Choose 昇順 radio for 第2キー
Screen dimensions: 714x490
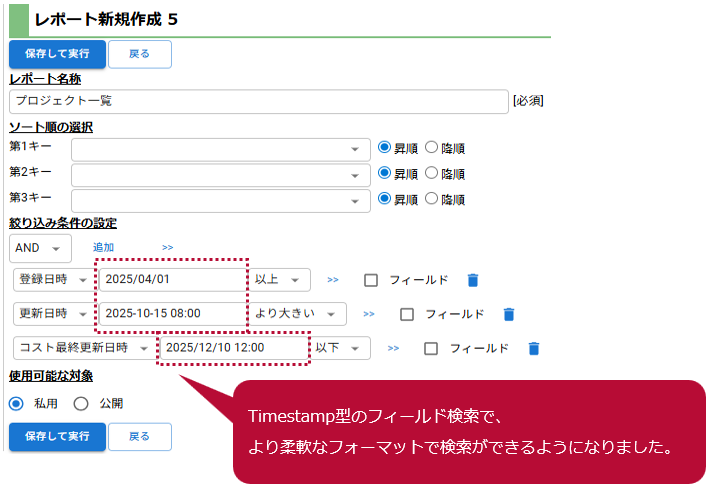tap(384, 174)
